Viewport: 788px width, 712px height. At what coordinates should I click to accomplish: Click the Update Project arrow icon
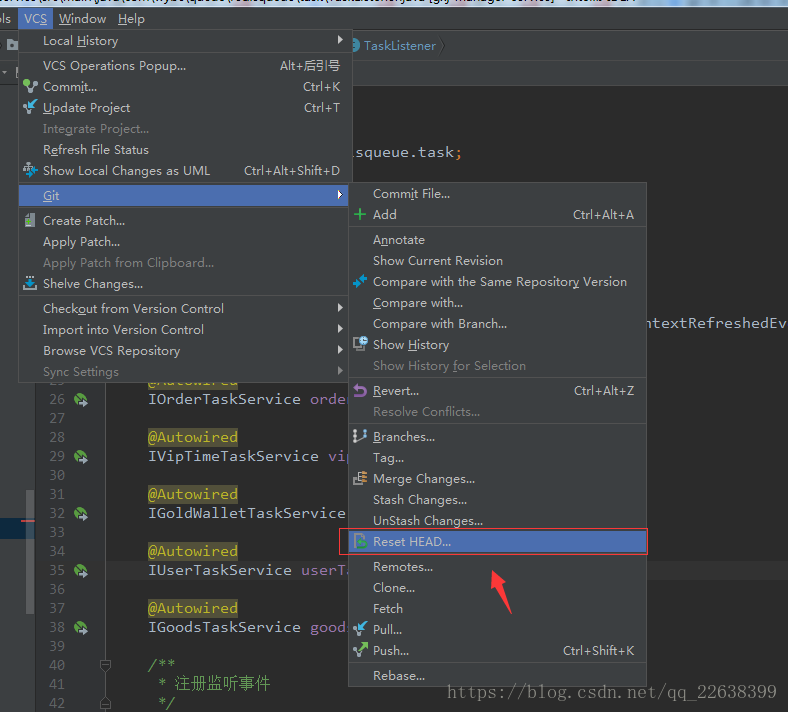[x=30, y=108]
